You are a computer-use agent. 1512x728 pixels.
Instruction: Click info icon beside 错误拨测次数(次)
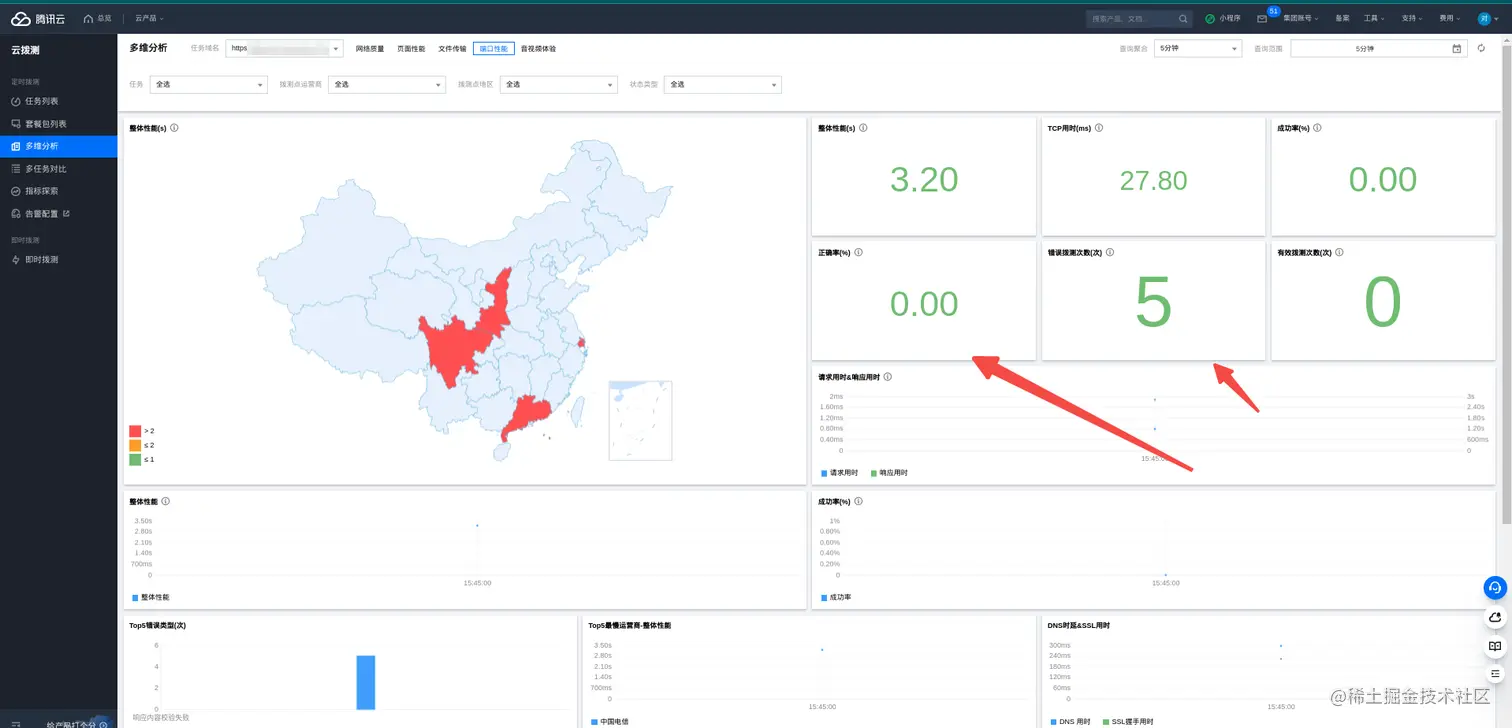point(1110,252)
